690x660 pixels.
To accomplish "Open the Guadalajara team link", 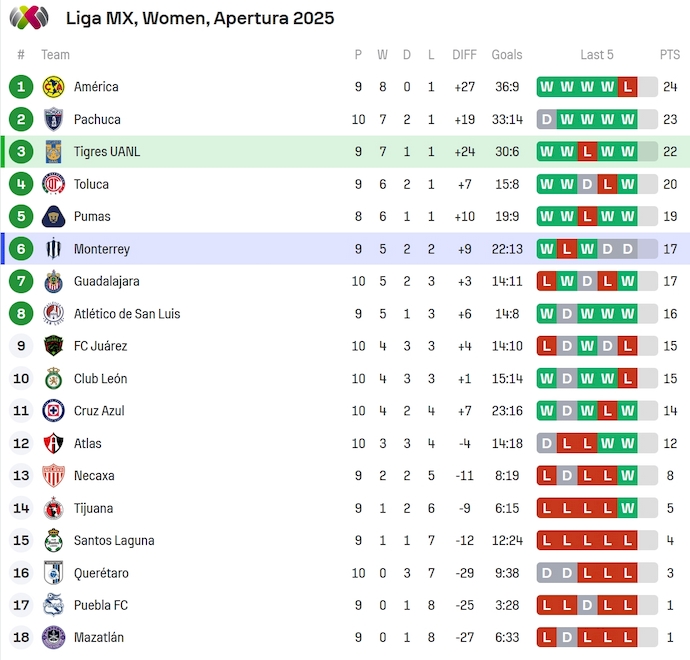I will (106, 281).
